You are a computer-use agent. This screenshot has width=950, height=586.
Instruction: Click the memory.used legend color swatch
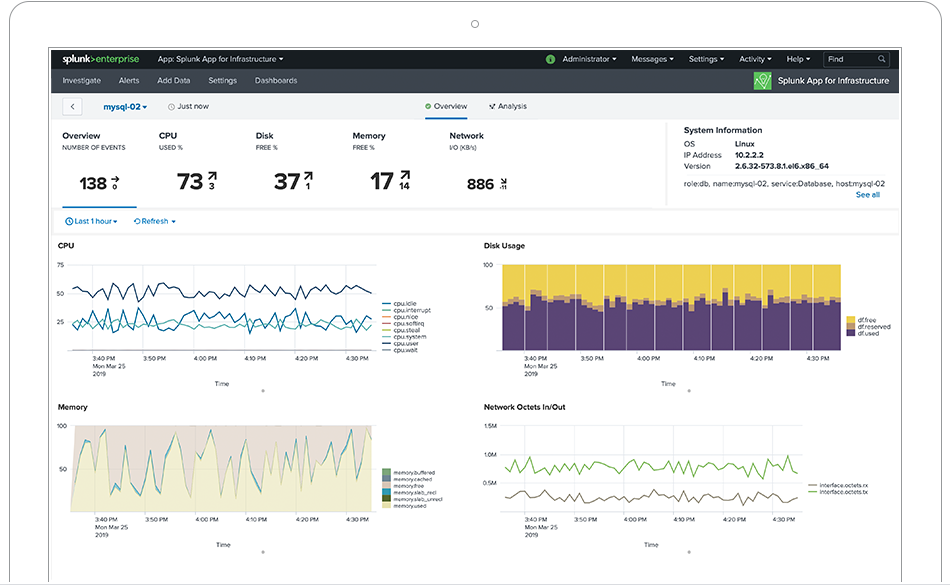[x=386, y=504]
